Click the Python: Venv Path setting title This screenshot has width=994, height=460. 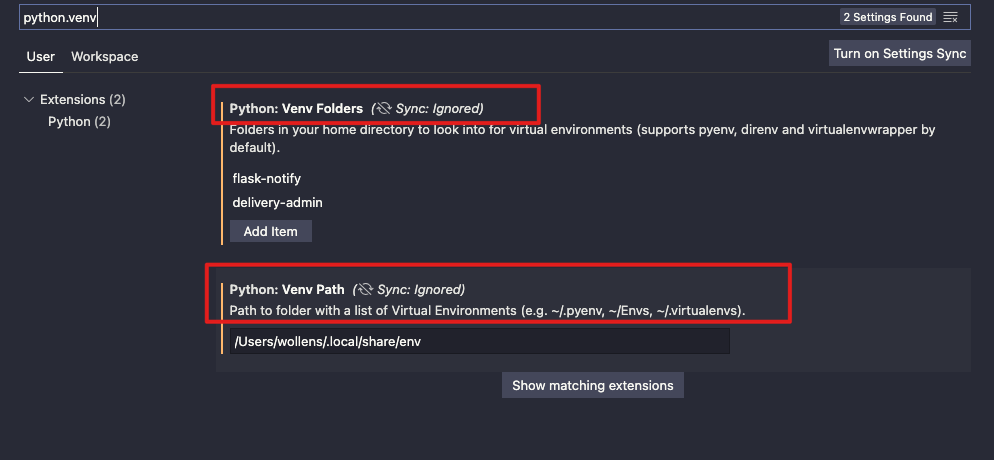(287, 289)
